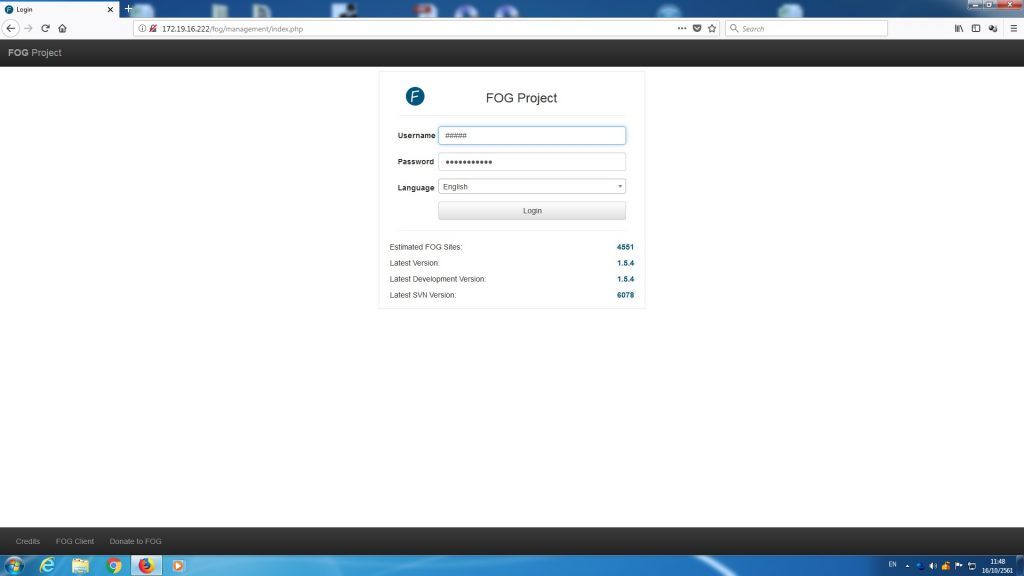Click the FOG Project logo above the login form
Image resolution: width=1024 pixels, height=576 pixels.
415,96
